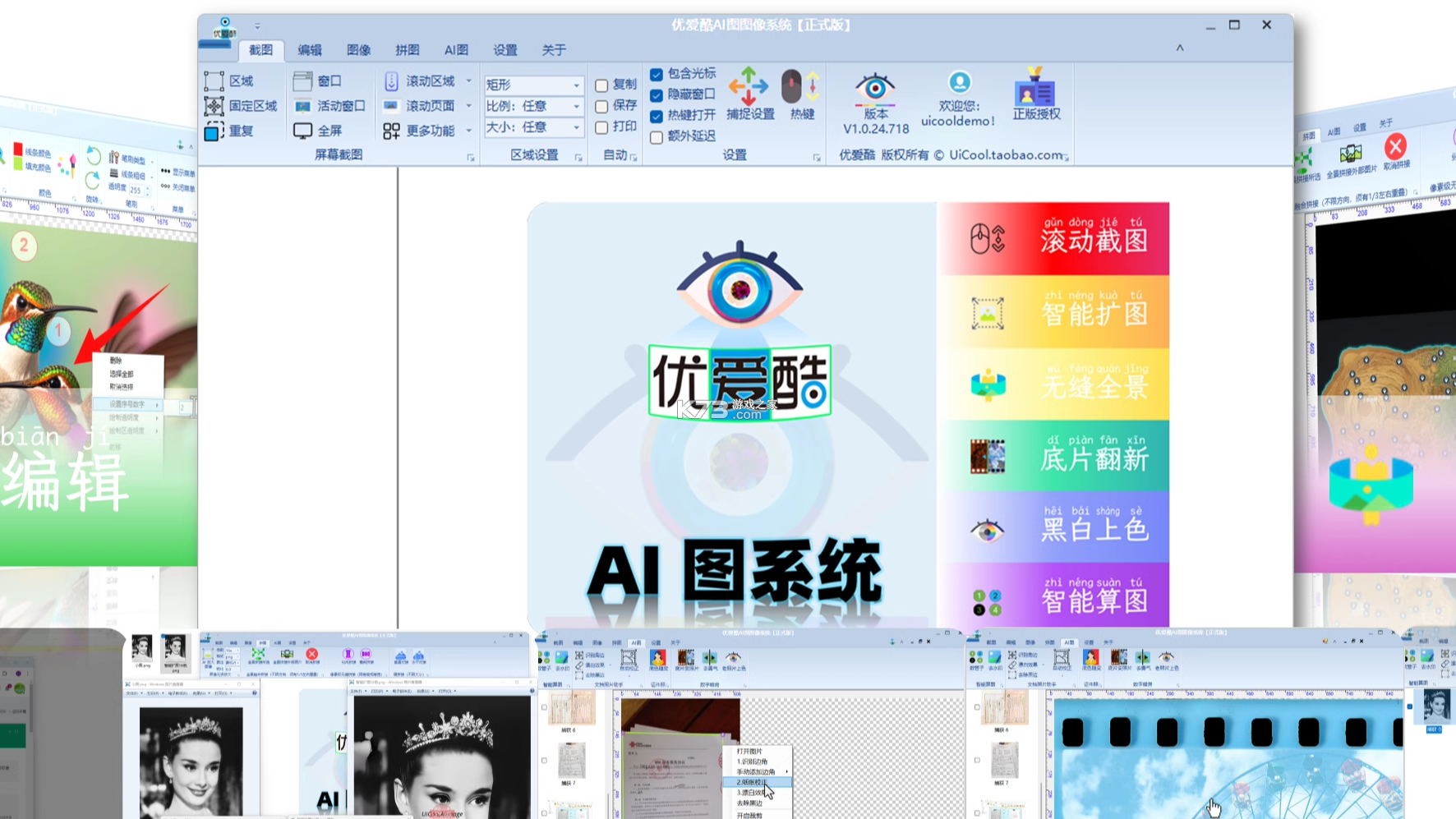Open the 屏幕截图 group dialog launcher
The width and height of the screenshot is (1456, 819).
pyautogui.click(x=471, y=158)
